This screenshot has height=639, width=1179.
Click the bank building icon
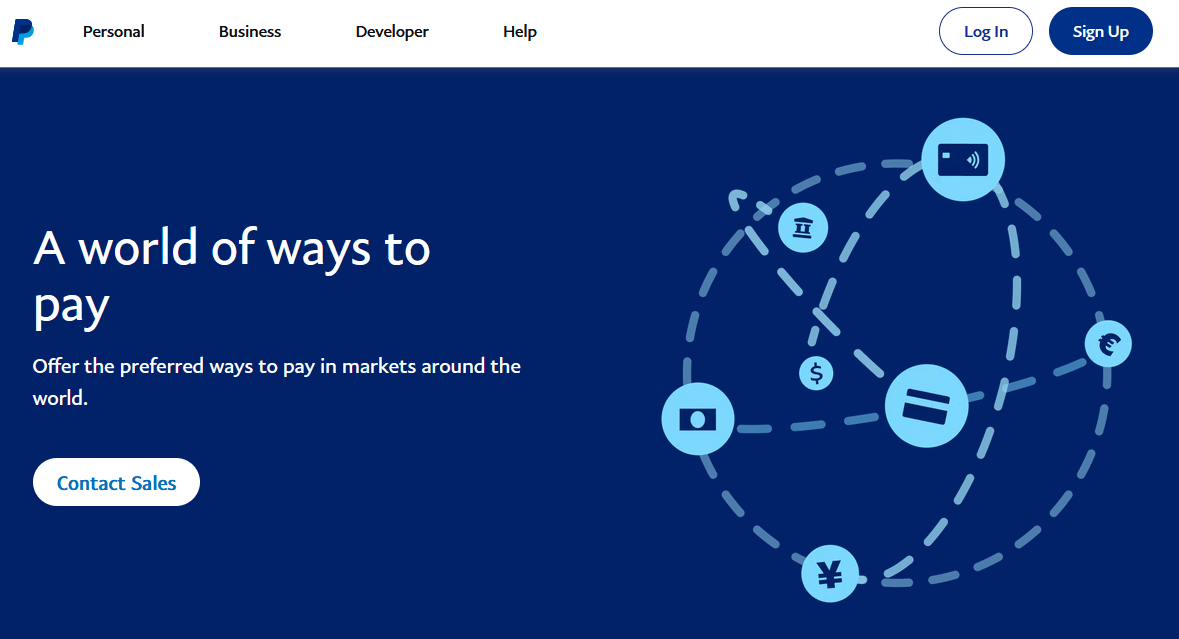803,228
